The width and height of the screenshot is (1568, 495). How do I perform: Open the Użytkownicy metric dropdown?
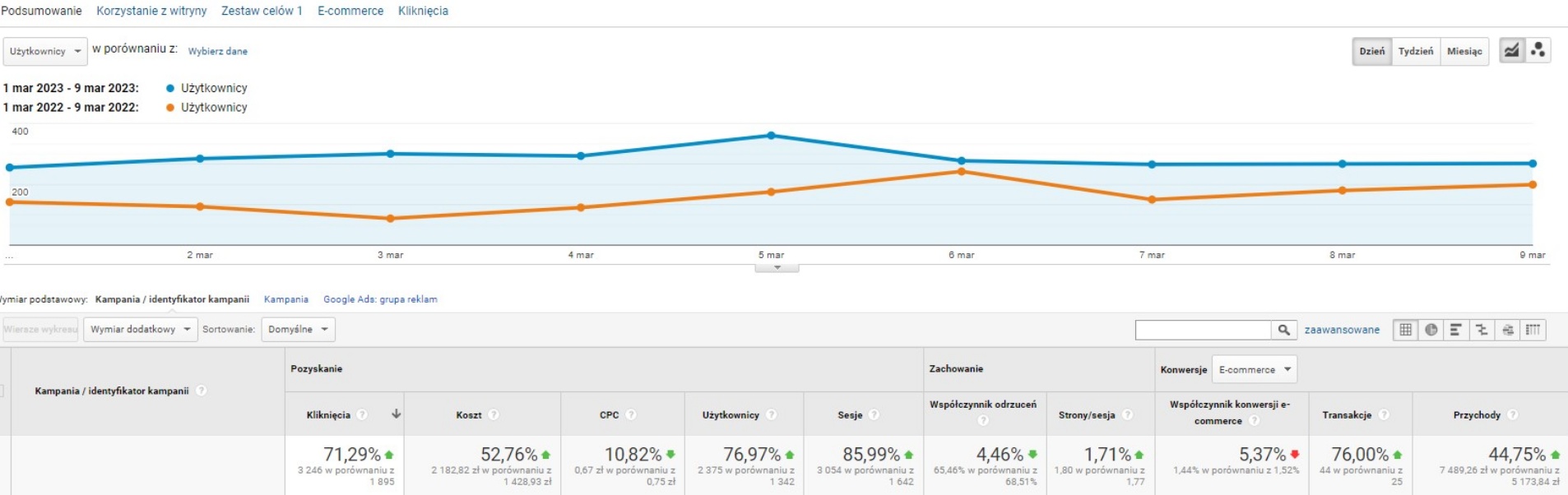coord(45,51)
